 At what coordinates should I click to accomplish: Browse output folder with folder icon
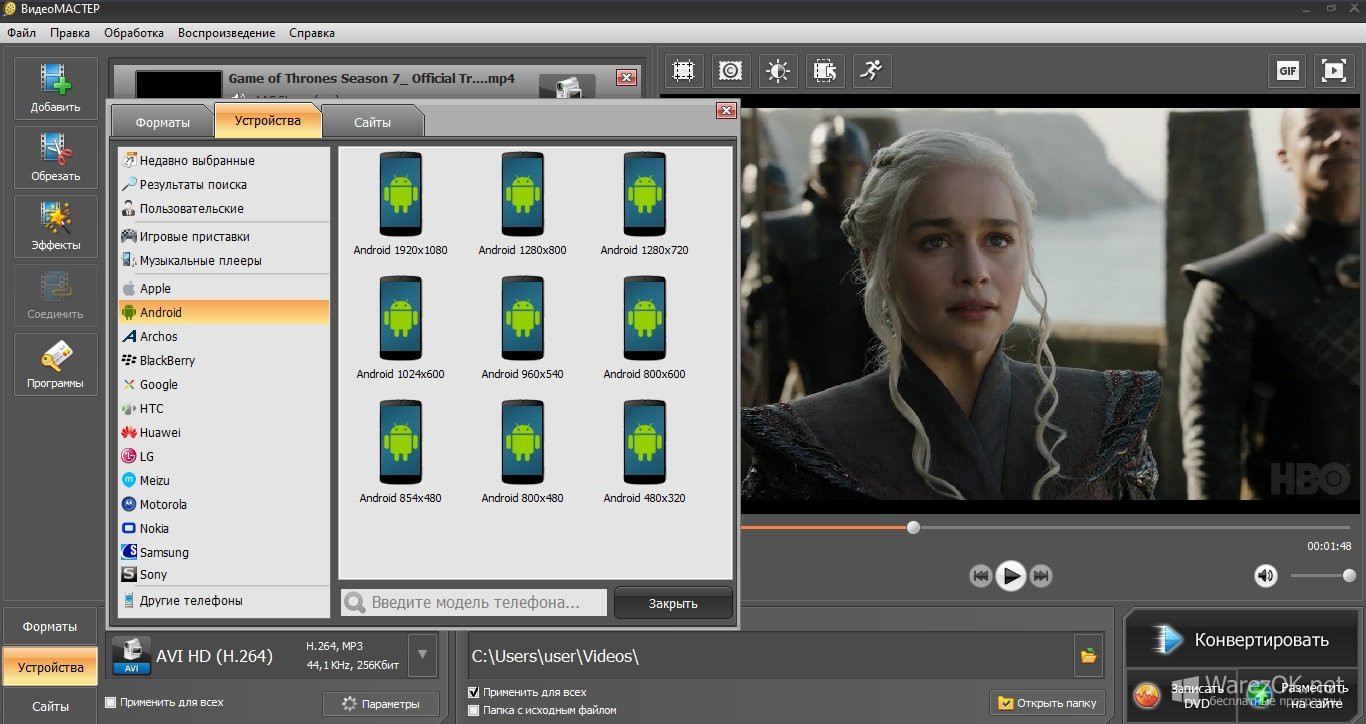(1088, 656)
